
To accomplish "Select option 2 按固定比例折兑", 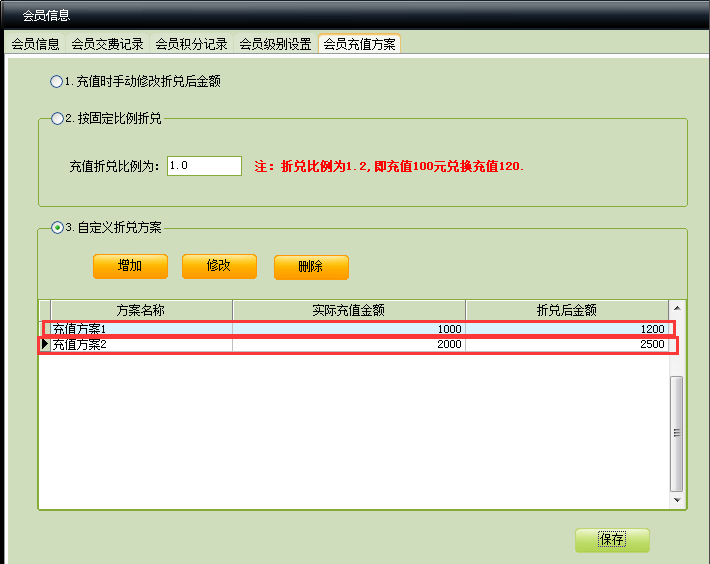I will (57, 119).
